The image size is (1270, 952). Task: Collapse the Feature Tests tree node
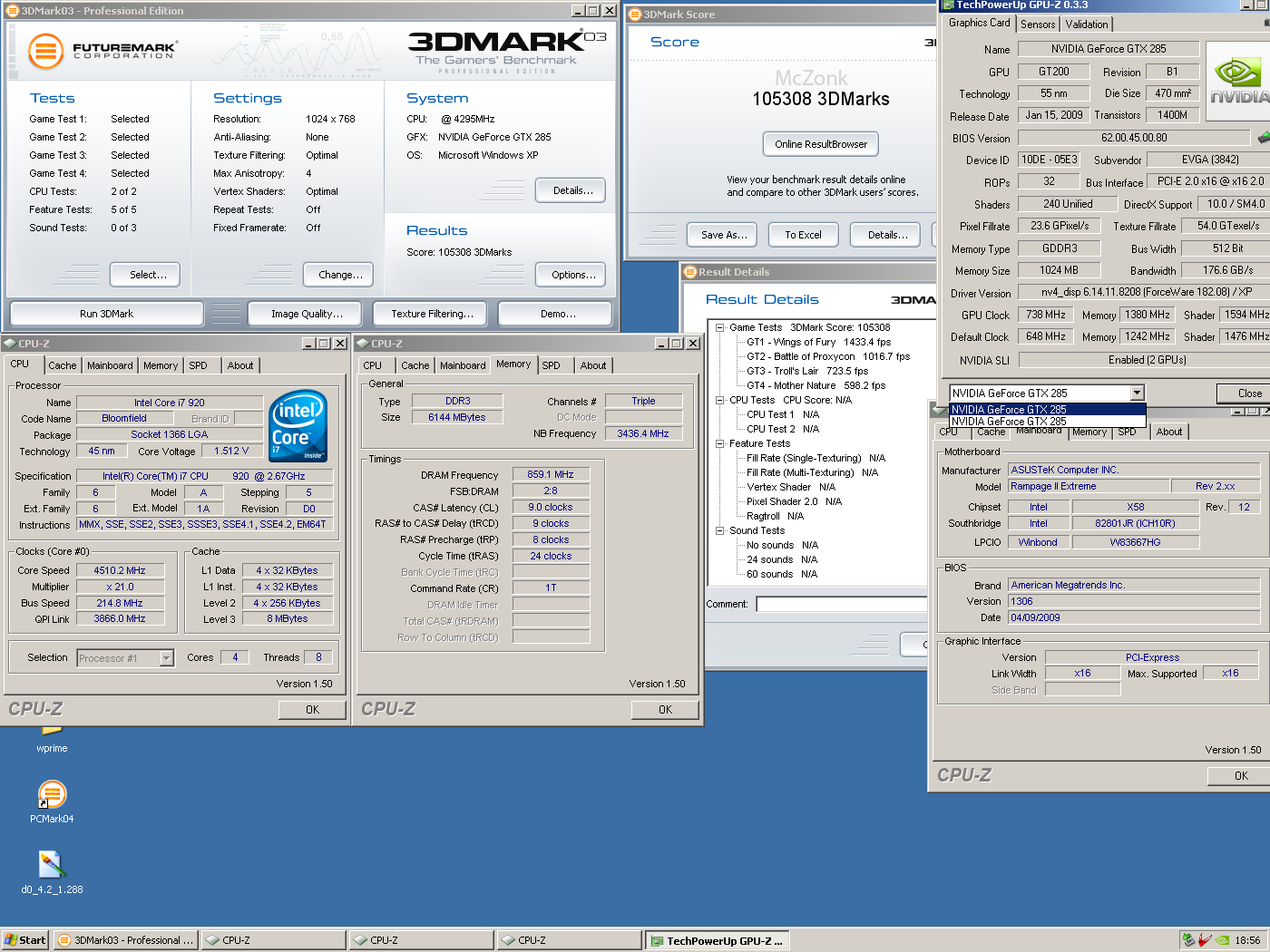point(719,443)
